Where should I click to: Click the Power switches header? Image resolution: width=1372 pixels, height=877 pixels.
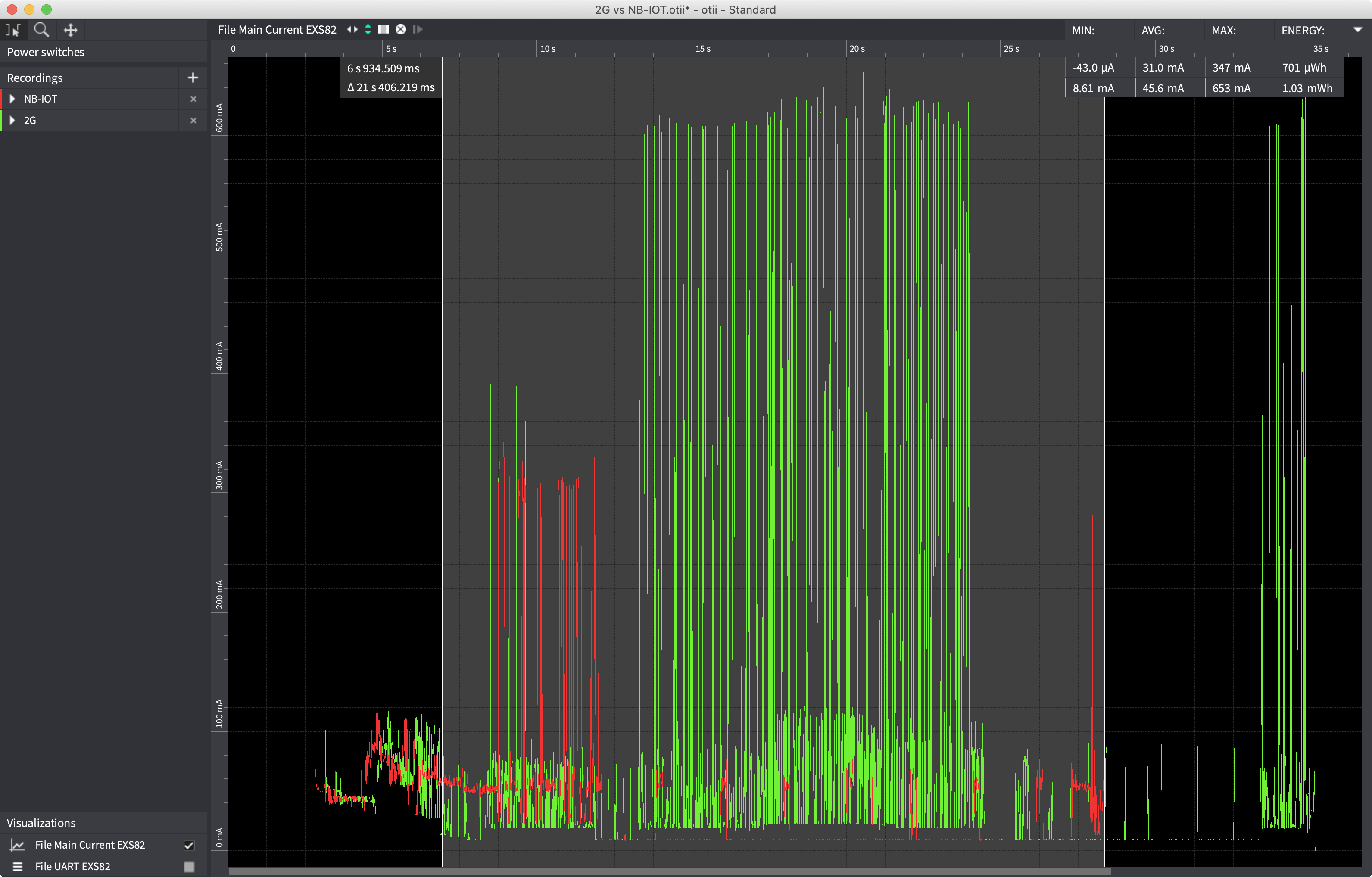46,52
